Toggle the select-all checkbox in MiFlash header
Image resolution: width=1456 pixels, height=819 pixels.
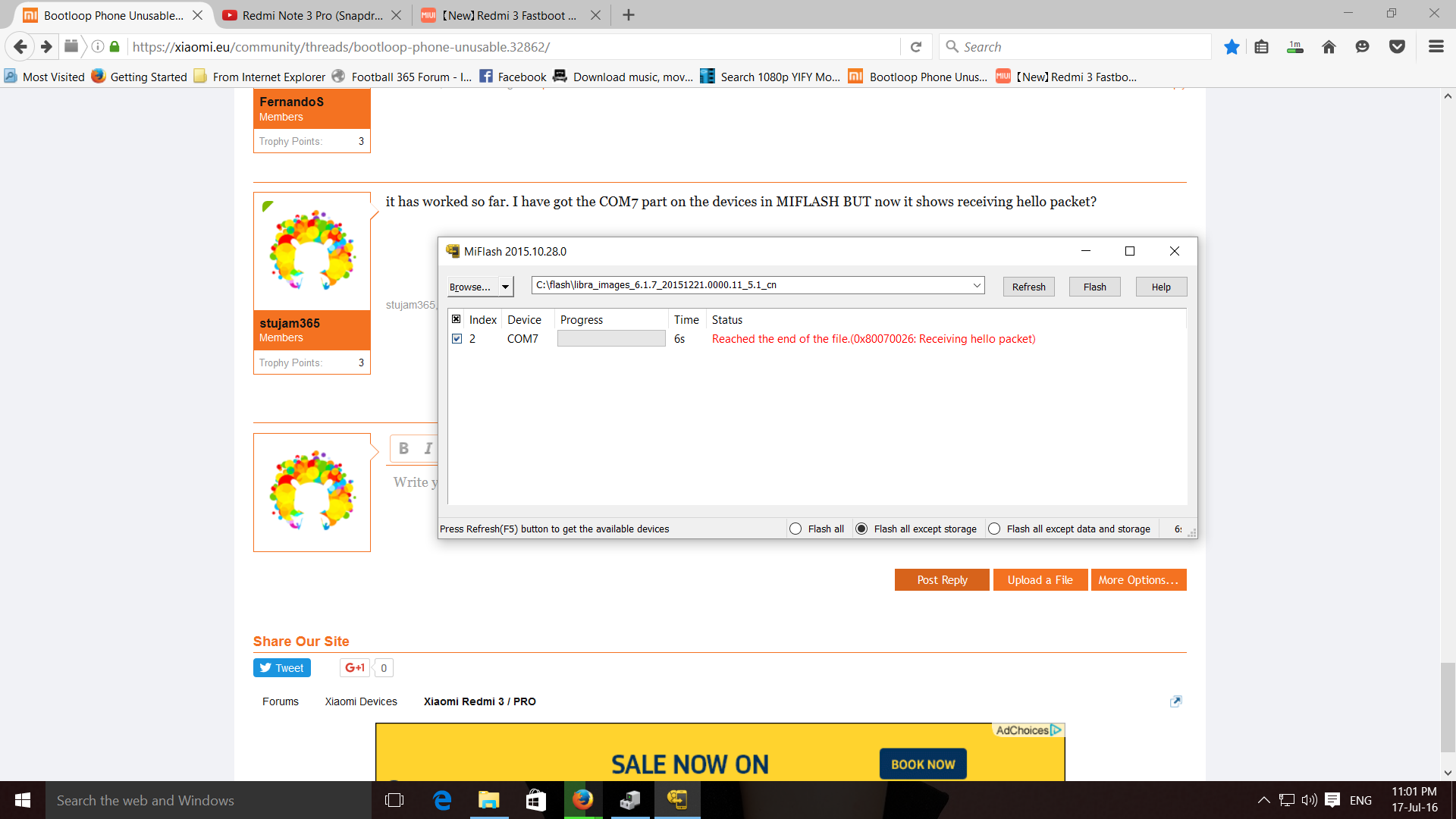(x=457, y=319)
